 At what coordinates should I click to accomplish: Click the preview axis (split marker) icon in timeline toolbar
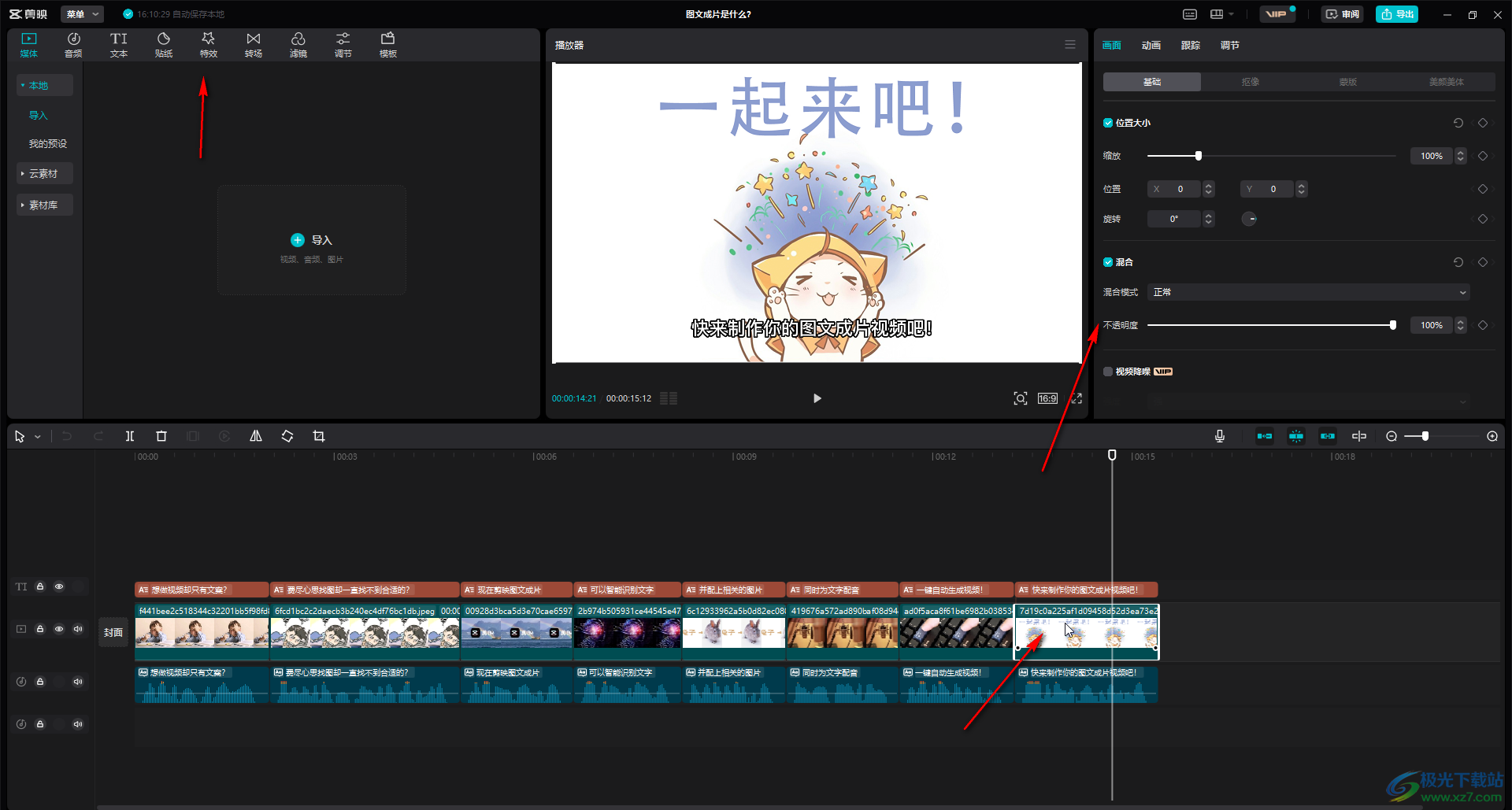(x=1359, y=436)
